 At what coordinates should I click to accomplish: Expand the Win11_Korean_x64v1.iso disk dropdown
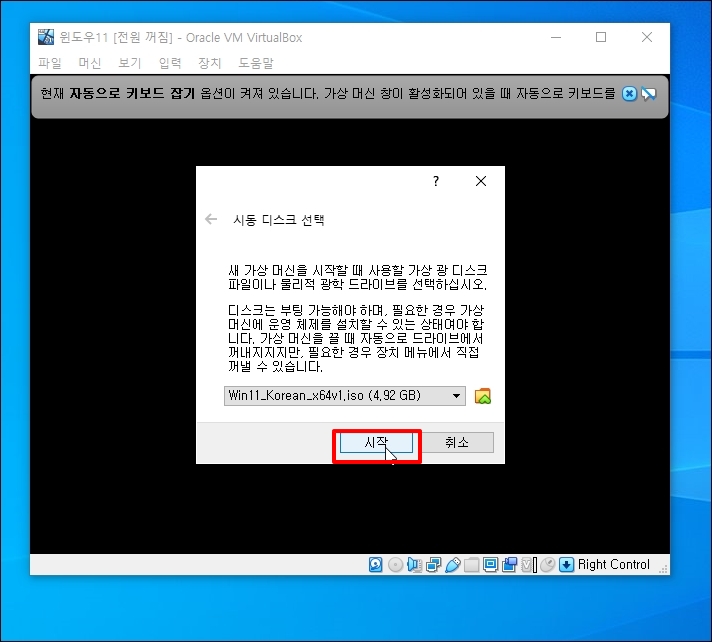[456, 396]
